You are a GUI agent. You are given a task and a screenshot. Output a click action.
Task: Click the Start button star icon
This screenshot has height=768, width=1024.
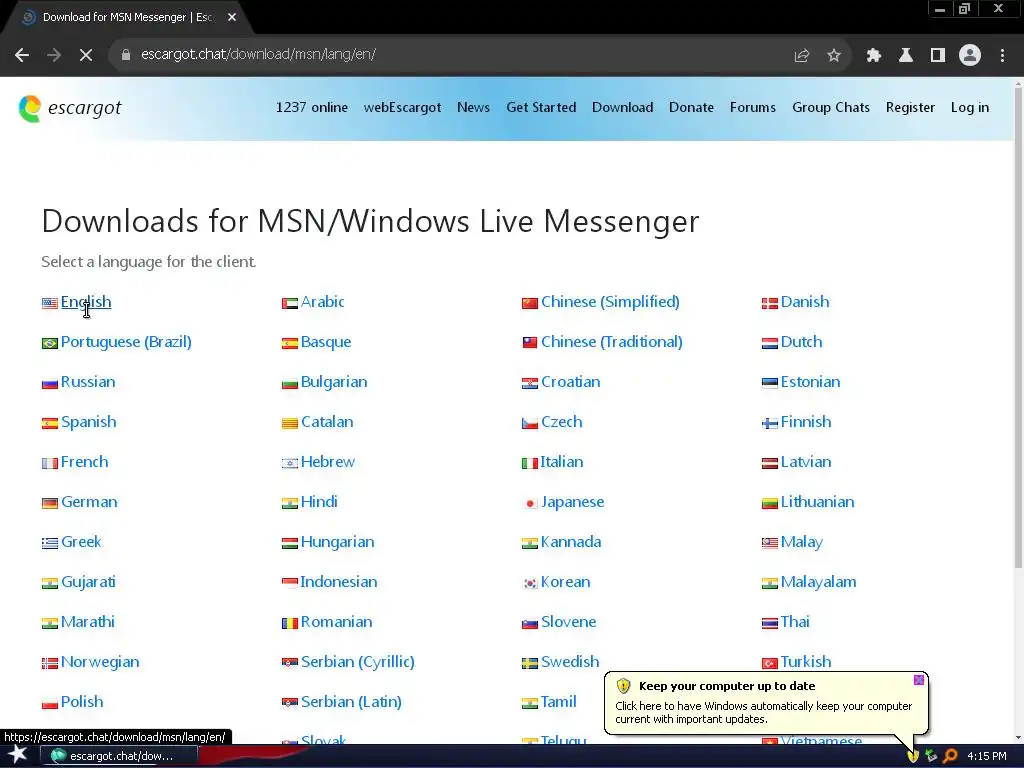pos(18,755)
